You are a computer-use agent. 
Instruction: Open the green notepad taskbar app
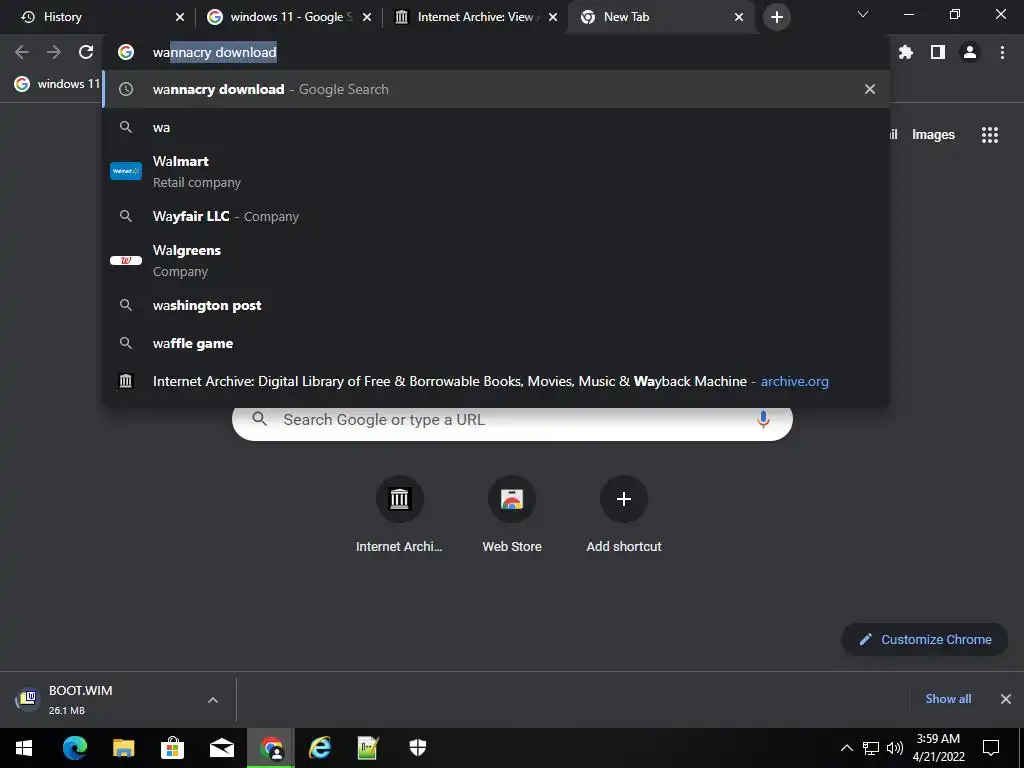pos(368,748)
